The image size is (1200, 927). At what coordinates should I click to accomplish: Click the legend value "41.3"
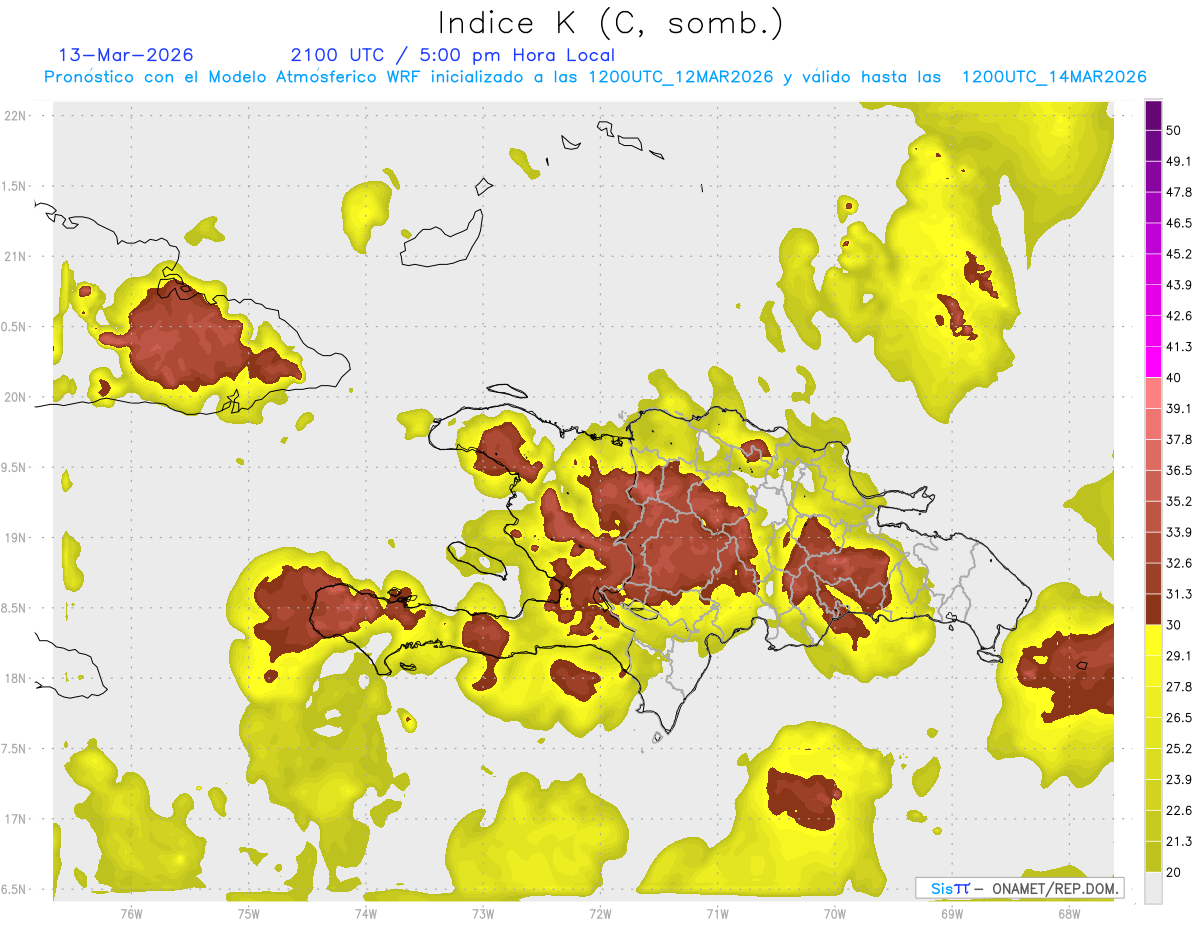point(1179,347)
